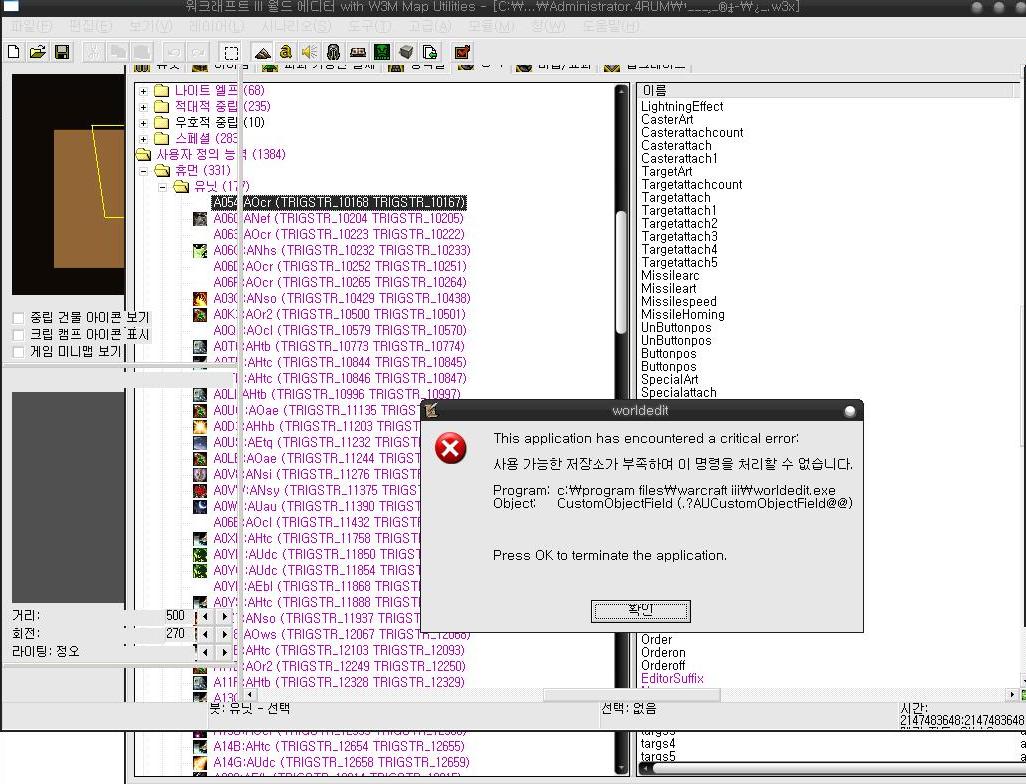Screen dimensions: 1026x784
Task: Open the Trigger Editor 'a' icon
Action: (x=286, y=52)
